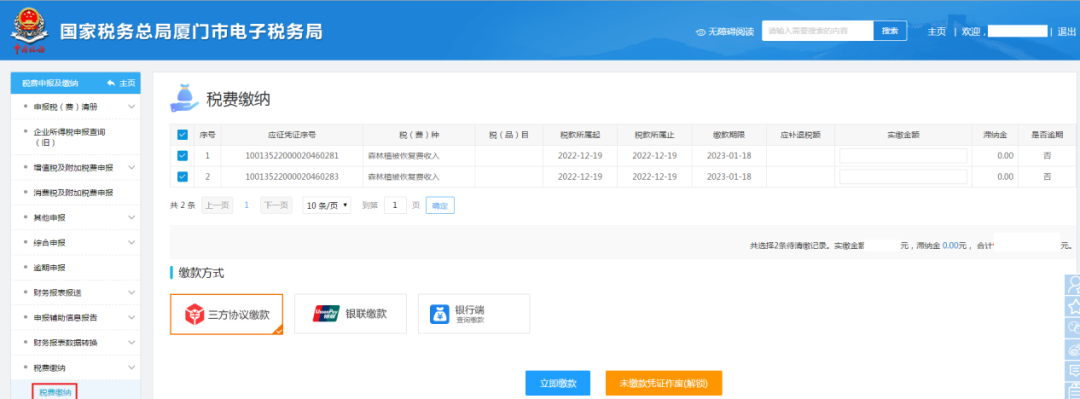This screenshot has height=399, width=1080.
Task: Select the UnionPay 银联缴款 payment option
Action: click(x=351, y=314)
